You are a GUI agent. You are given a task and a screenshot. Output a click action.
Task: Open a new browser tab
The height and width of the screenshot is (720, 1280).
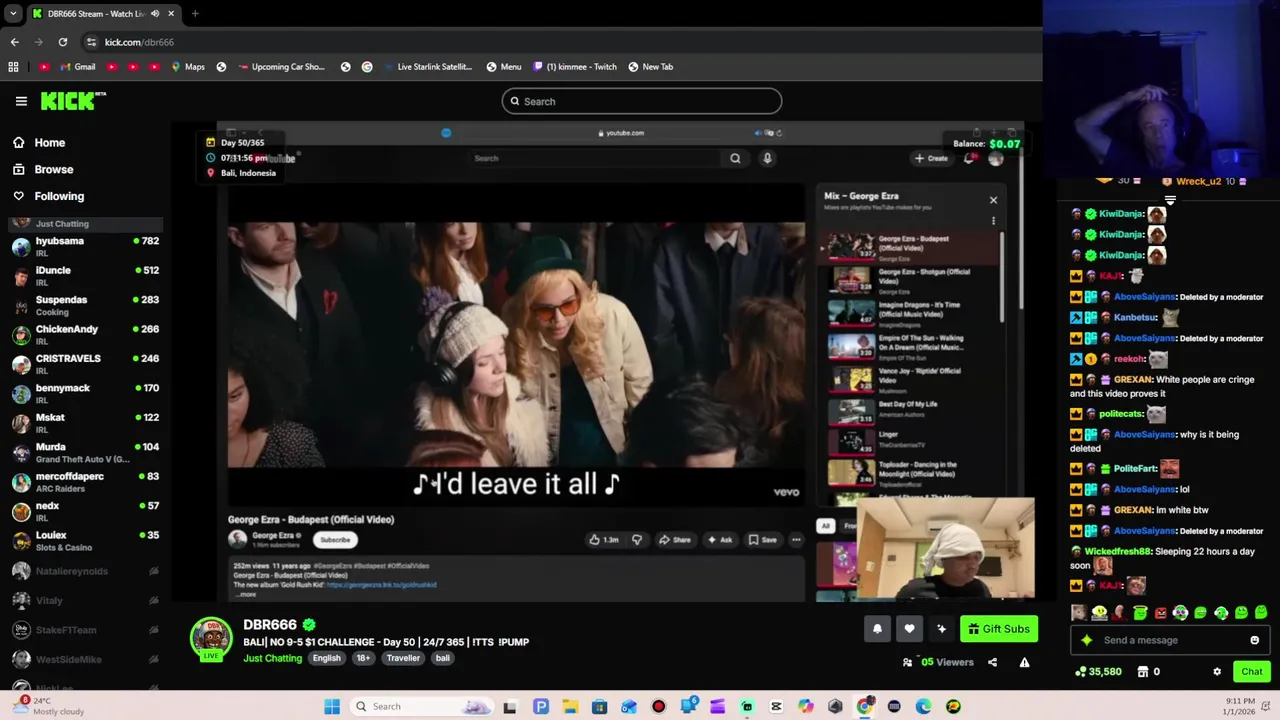(x=195, y=14)
